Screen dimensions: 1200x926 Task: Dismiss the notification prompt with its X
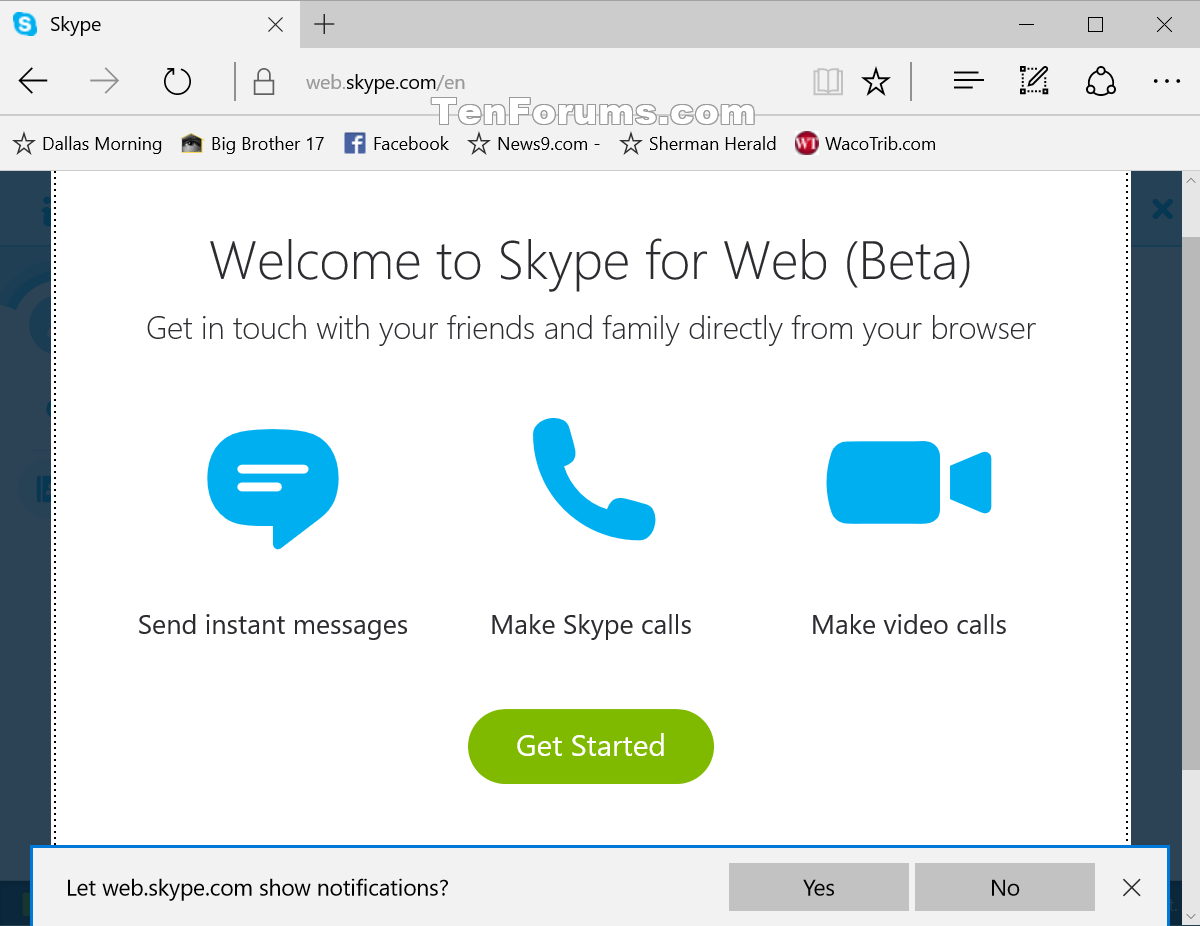(x=1131, y=887)
